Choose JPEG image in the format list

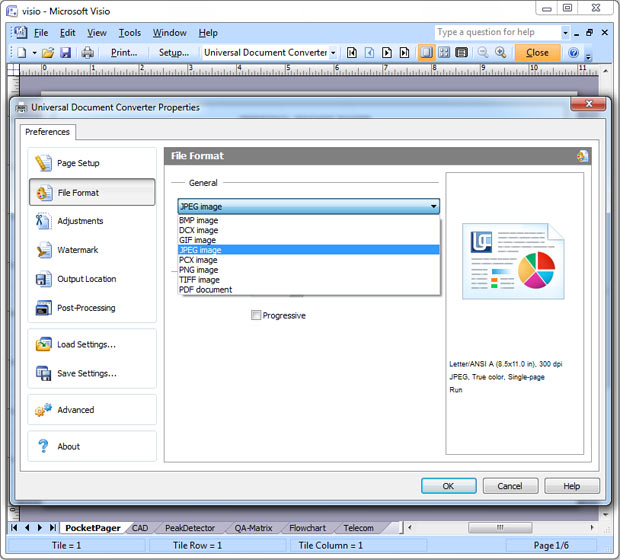pos(308,250)
